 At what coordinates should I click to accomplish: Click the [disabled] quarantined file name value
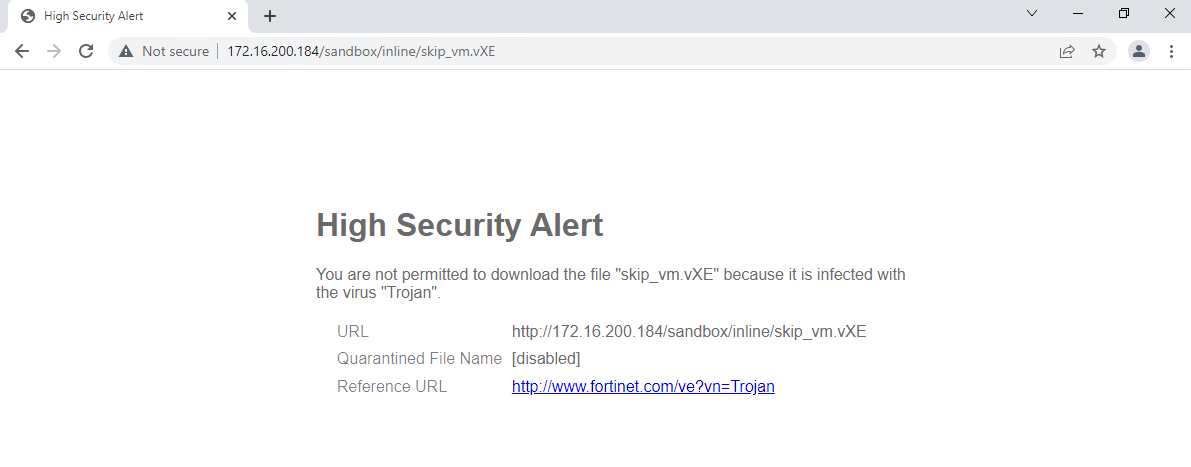pyautogui.click(x=546, y=358)
